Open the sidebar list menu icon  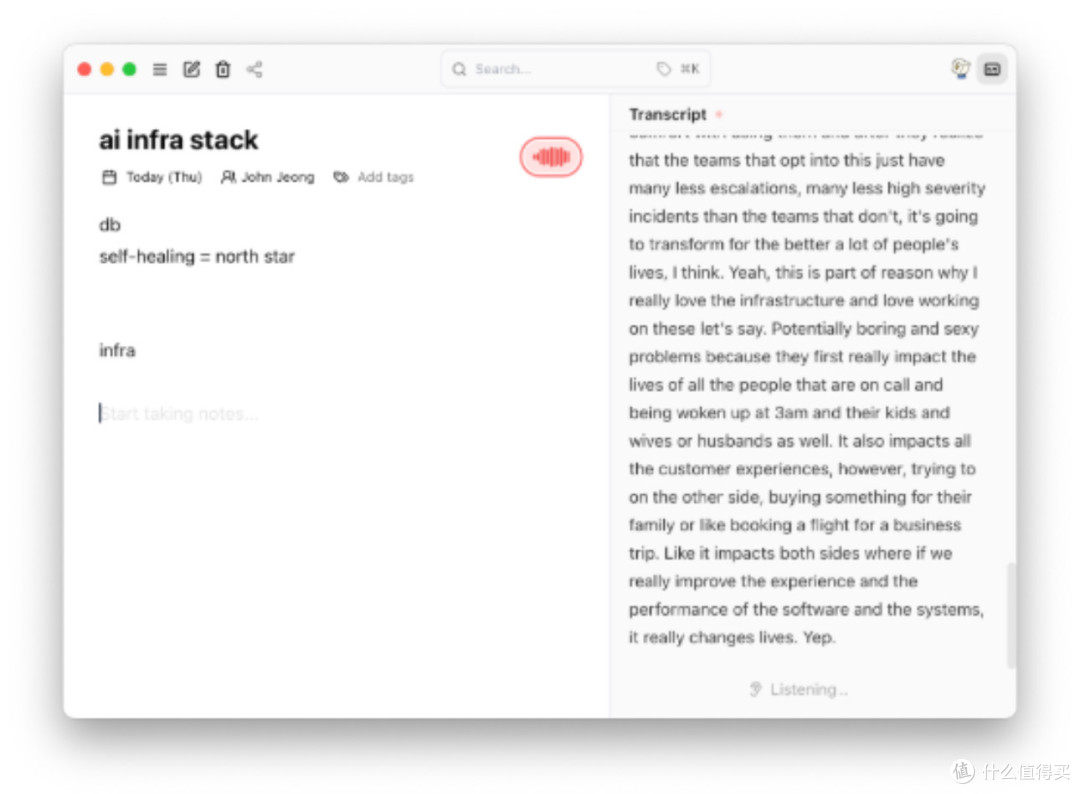tap(160, 69)
